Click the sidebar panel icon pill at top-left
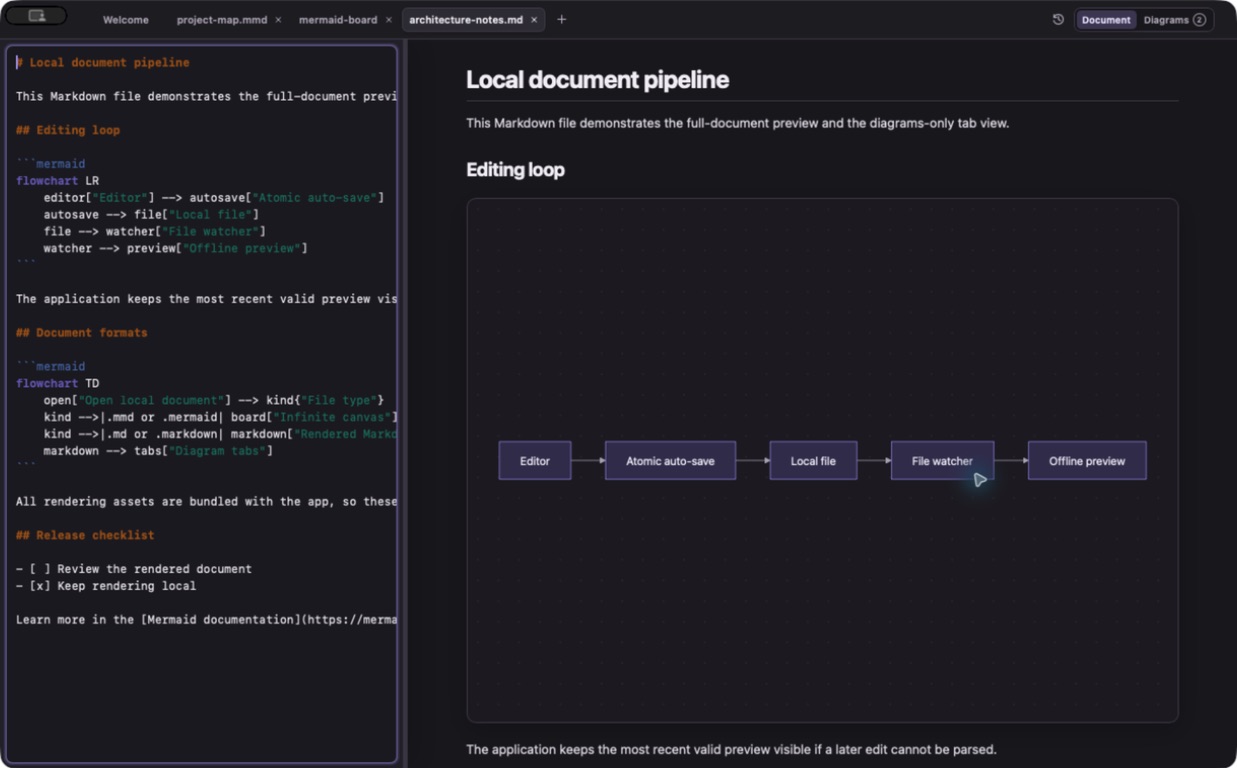This screenshot has height=768, width=1237. point(36,16)
